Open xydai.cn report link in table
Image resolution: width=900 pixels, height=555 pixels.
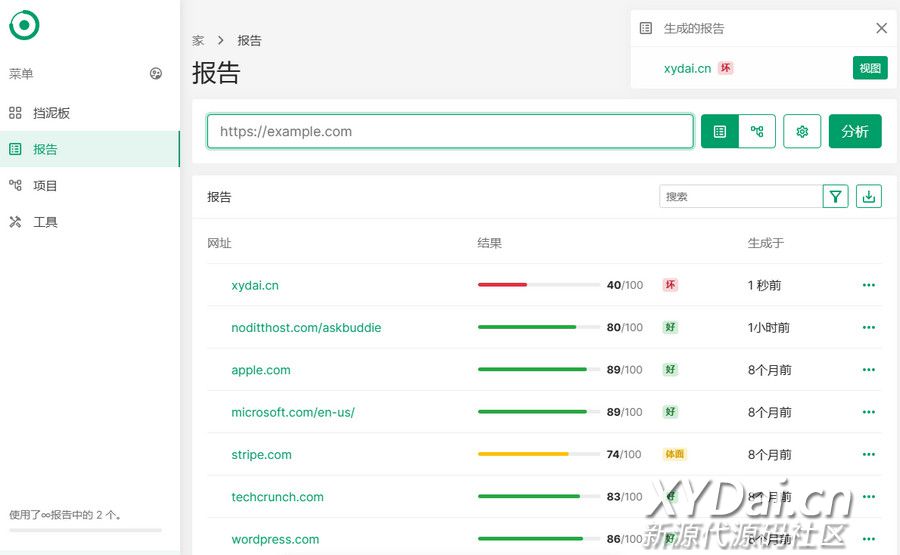point(255,285)
